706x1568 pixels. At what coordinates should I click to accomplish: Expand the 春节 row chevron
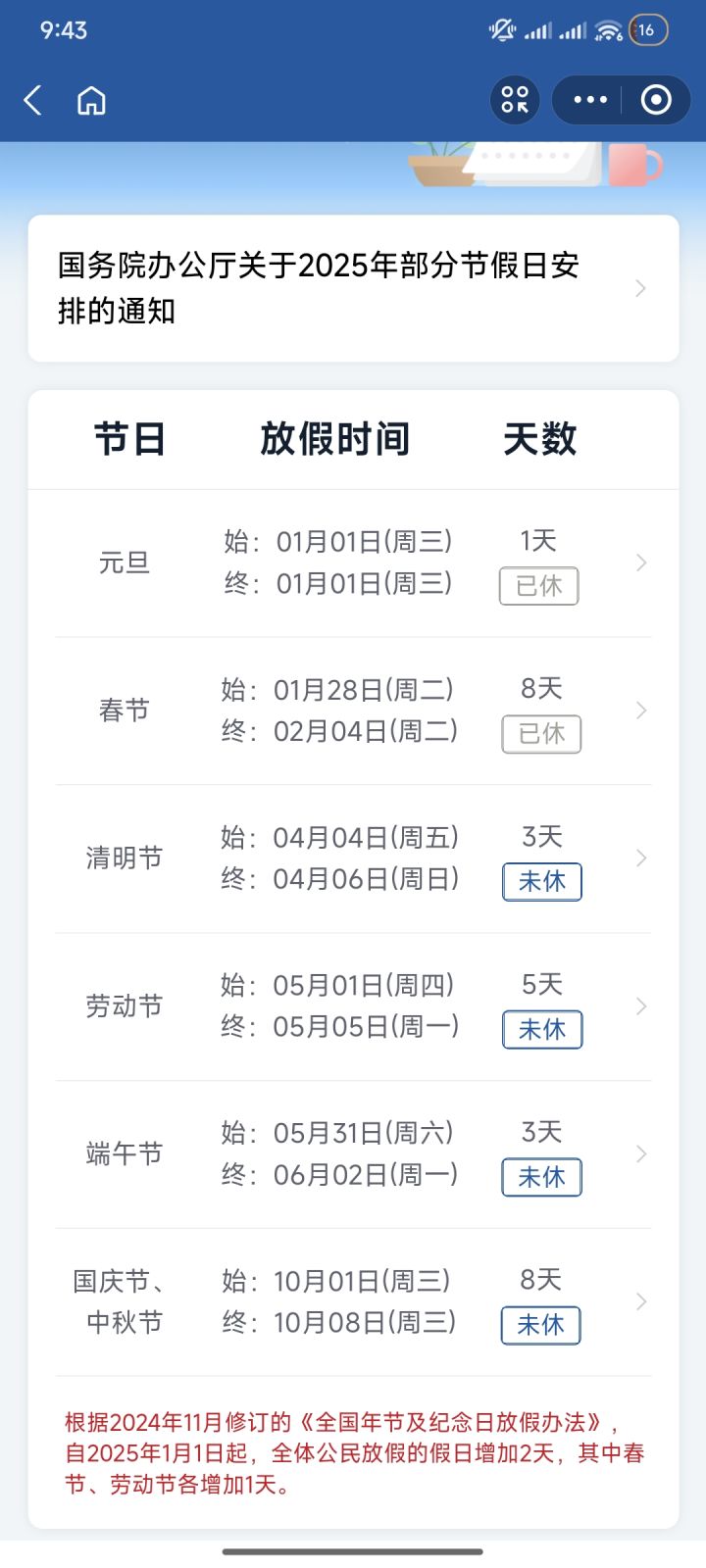(x=641, y=710)
